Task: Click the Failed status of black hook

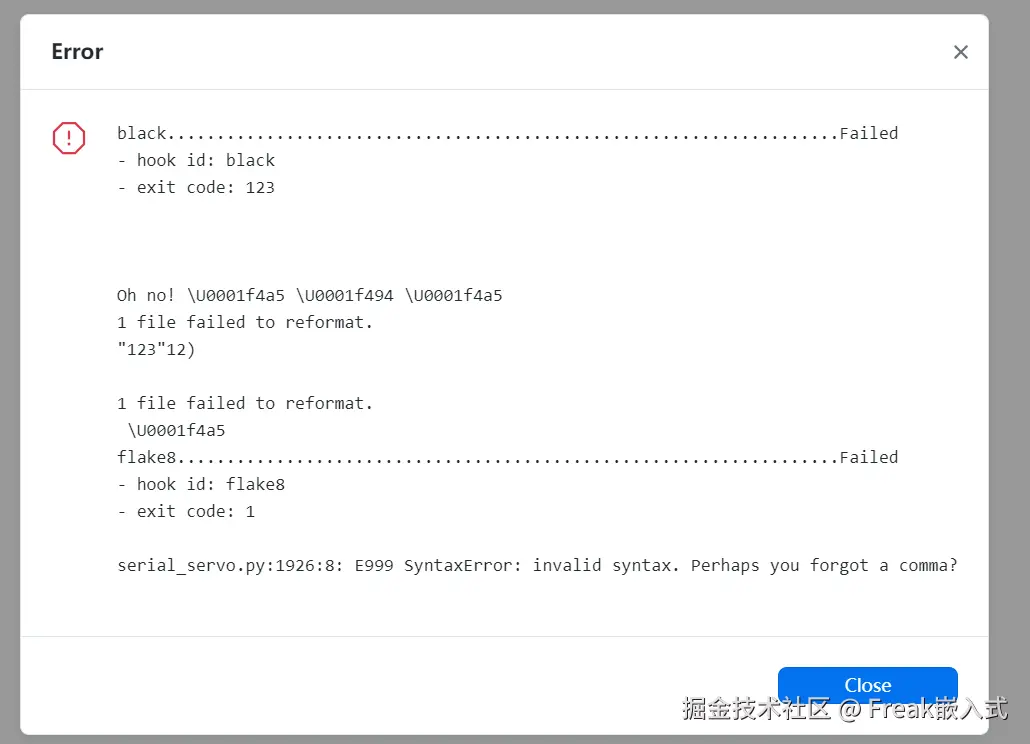Action: click(x=868, y=133)
